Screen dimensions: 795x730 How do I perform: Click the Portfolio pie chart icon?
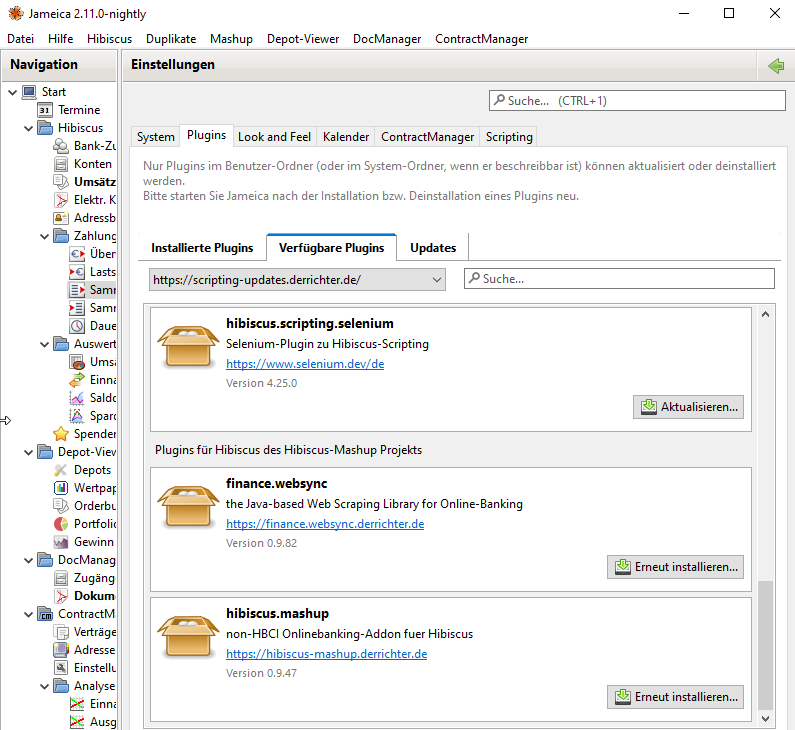point(61,524)
